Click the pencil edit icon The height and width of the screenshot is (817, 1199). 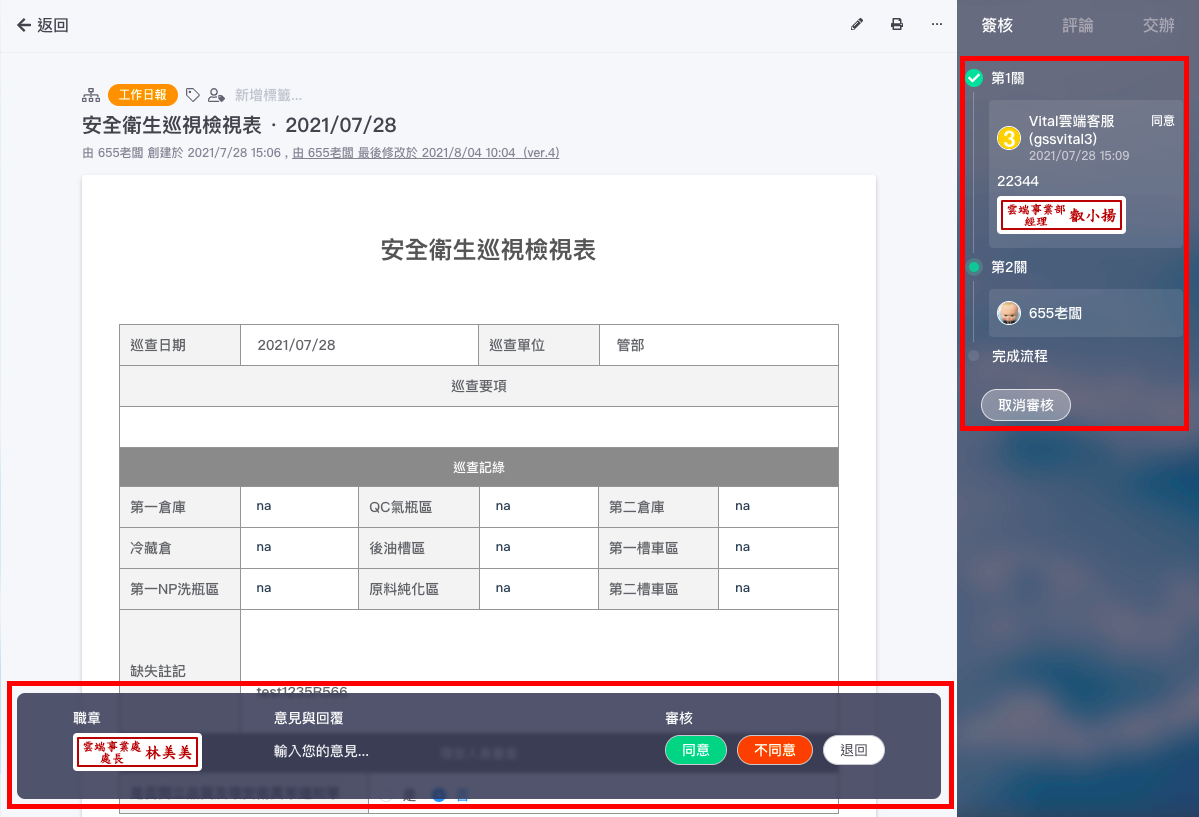(x=856, y=25)
